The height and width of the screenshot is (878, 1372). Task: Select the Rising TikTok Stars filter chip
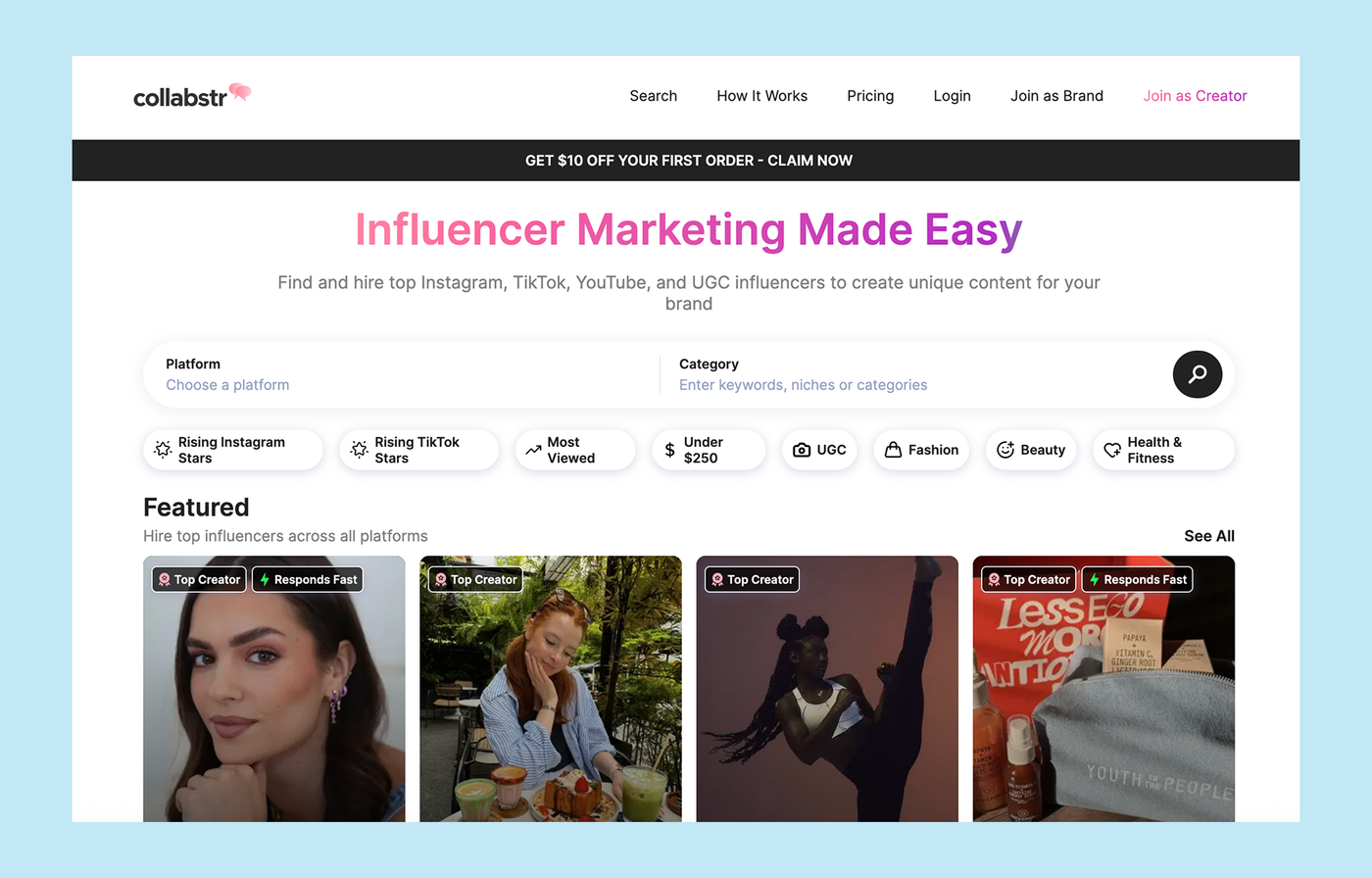coord(419,450)
